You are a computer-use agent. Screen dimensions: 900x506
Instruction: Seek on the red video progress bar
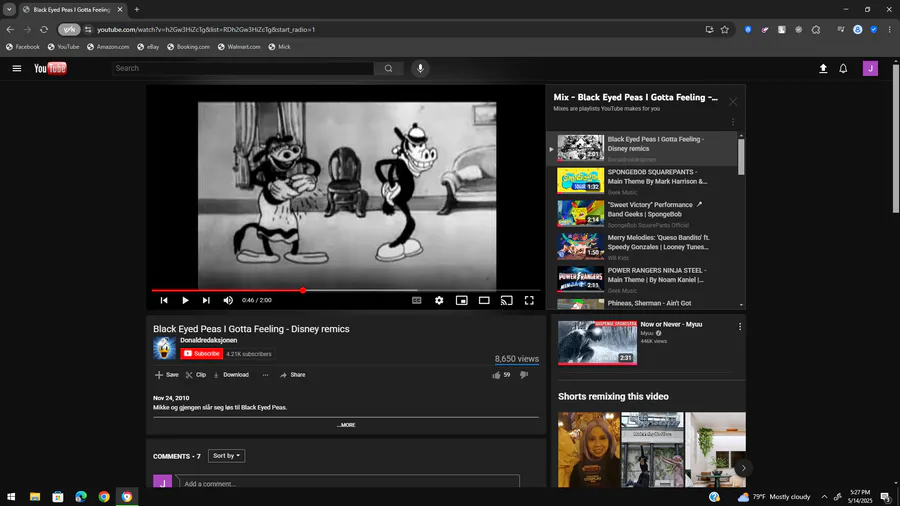345,290
